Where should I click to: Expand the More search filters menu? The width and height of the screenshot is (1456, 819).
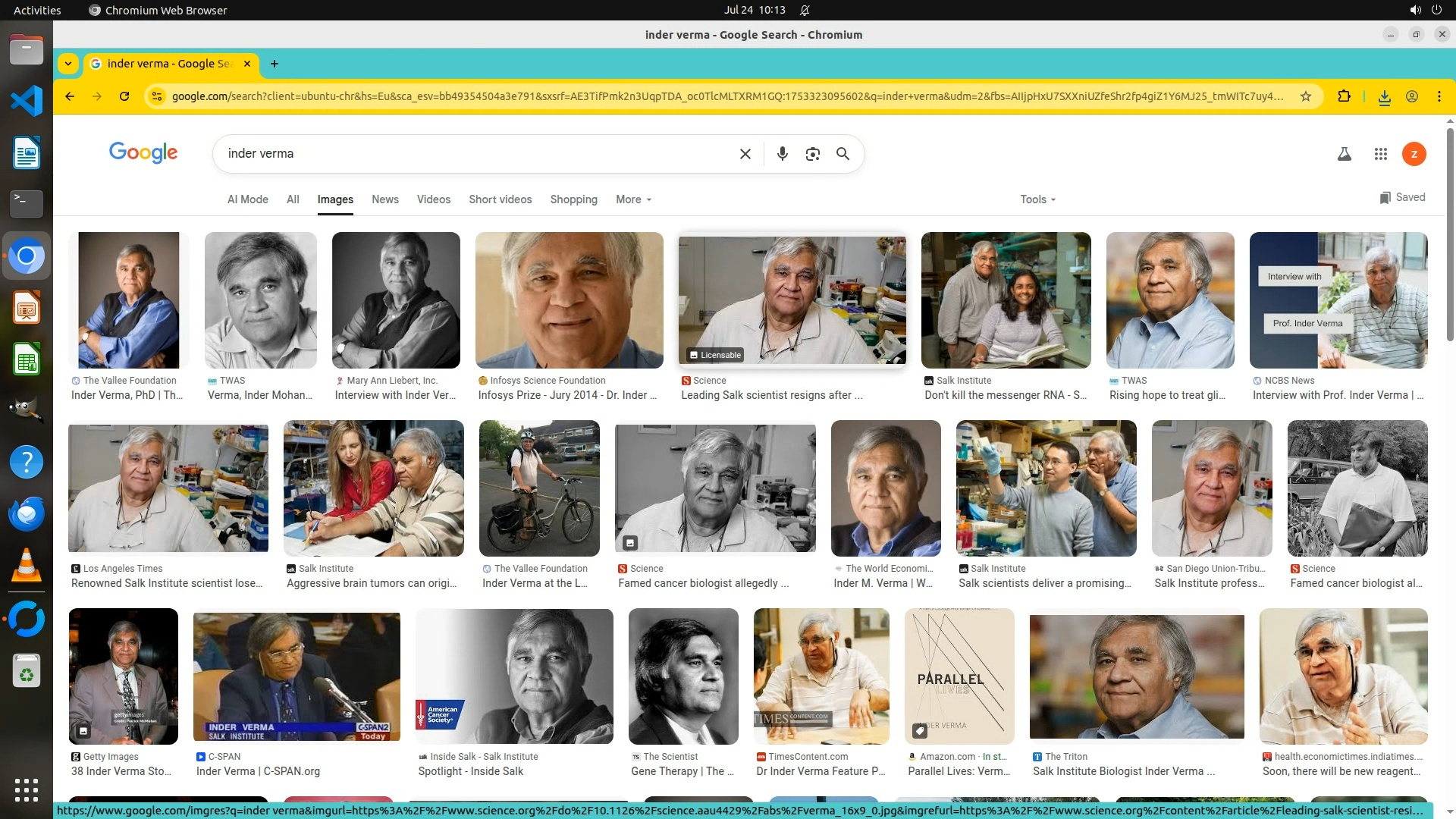click(633, 199)
